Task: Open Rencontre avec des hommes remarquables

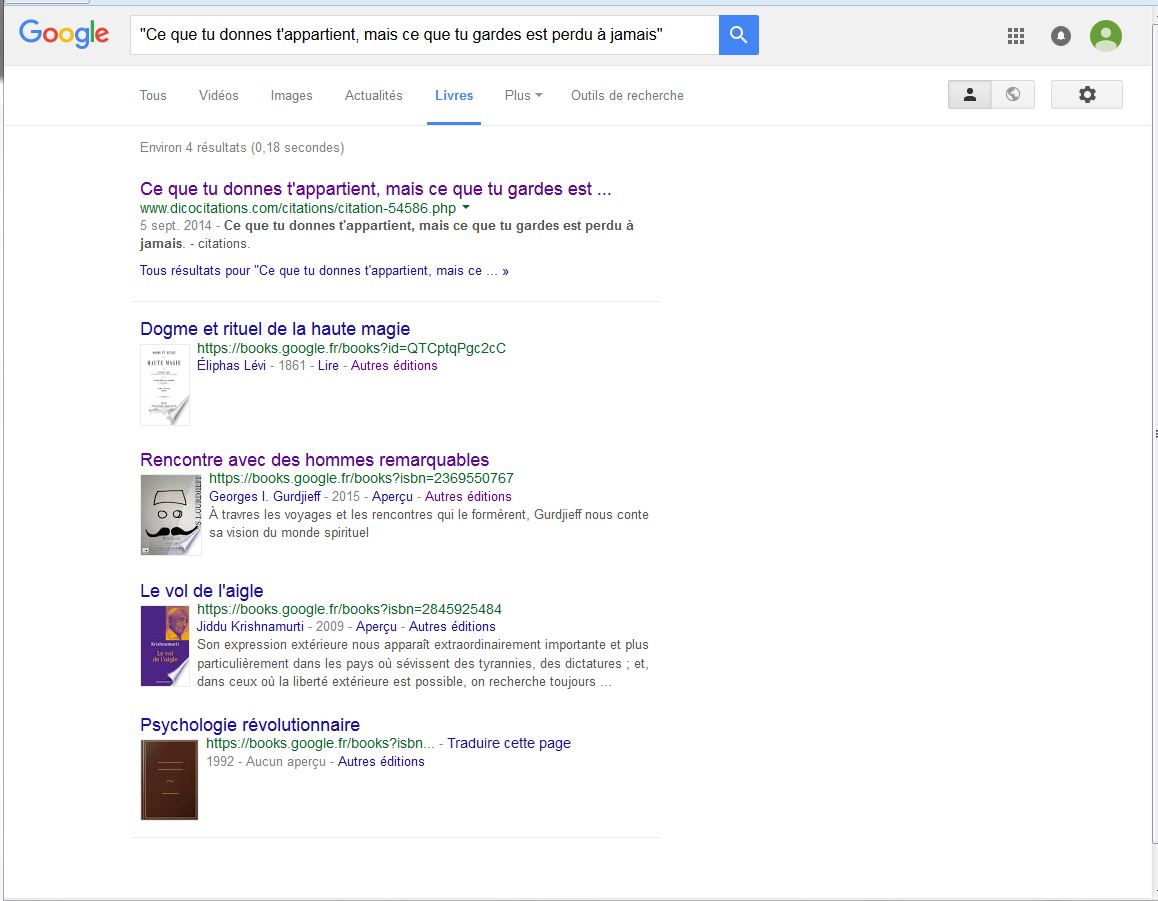Action: click(315, 460)
